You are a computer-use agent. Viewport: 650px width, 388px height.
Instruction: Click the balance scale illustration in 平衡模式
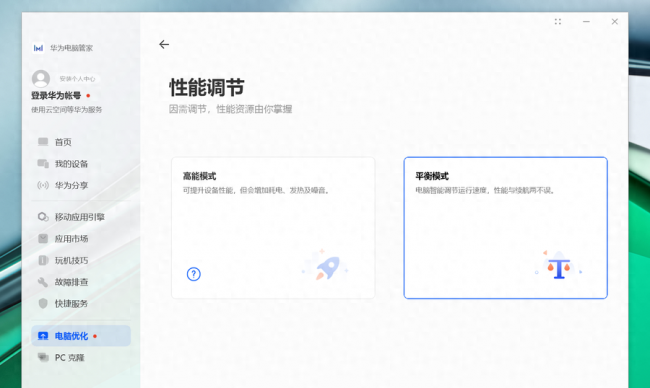click(559, 265)
